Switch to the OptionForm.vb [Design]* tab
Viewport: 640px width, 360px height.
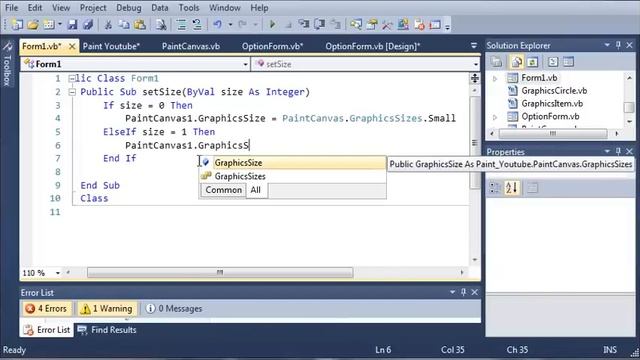[x=373, y=46]
